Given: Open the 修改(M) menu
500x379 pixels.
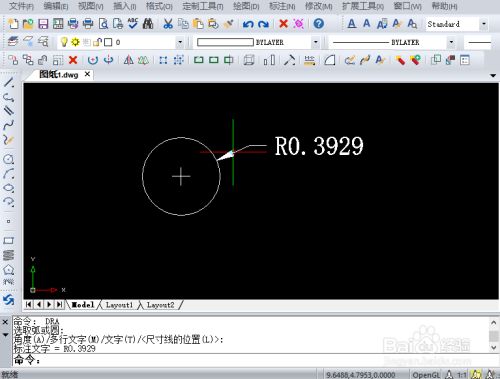Looking at the screenshot, I should (x=319, y=6).
